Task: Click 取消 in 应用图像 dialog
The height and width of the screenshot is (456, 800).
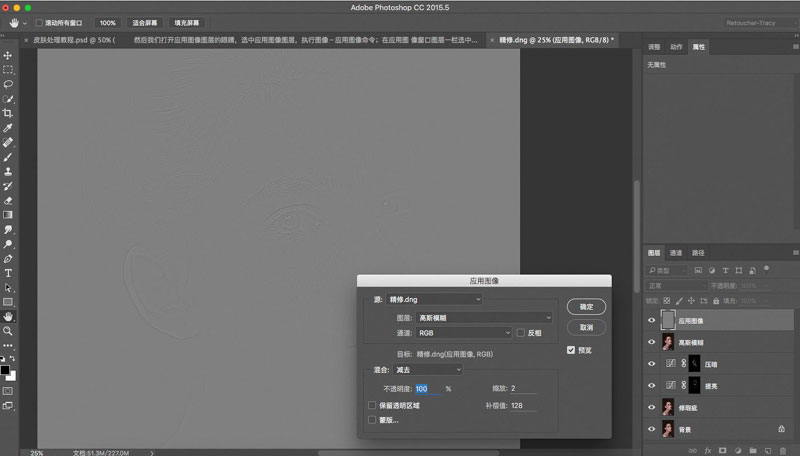Action: tap(586, 327)
